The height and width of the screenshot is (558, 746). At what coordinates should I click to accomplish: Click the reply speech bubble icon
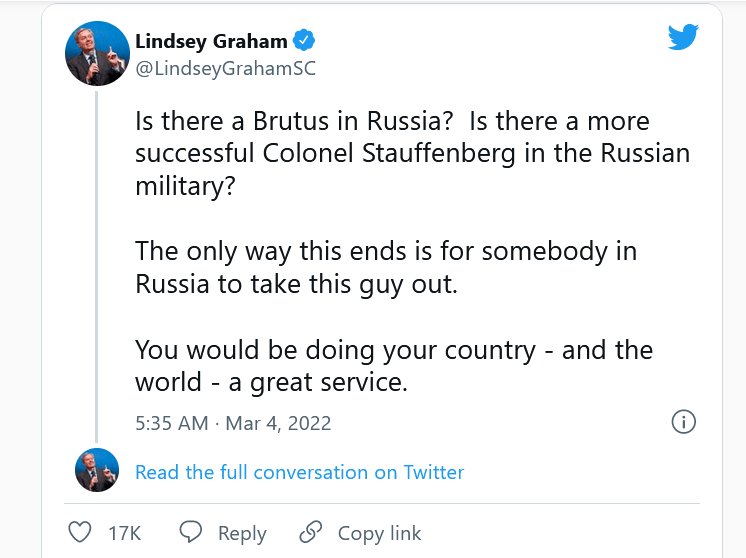point(190,532)
